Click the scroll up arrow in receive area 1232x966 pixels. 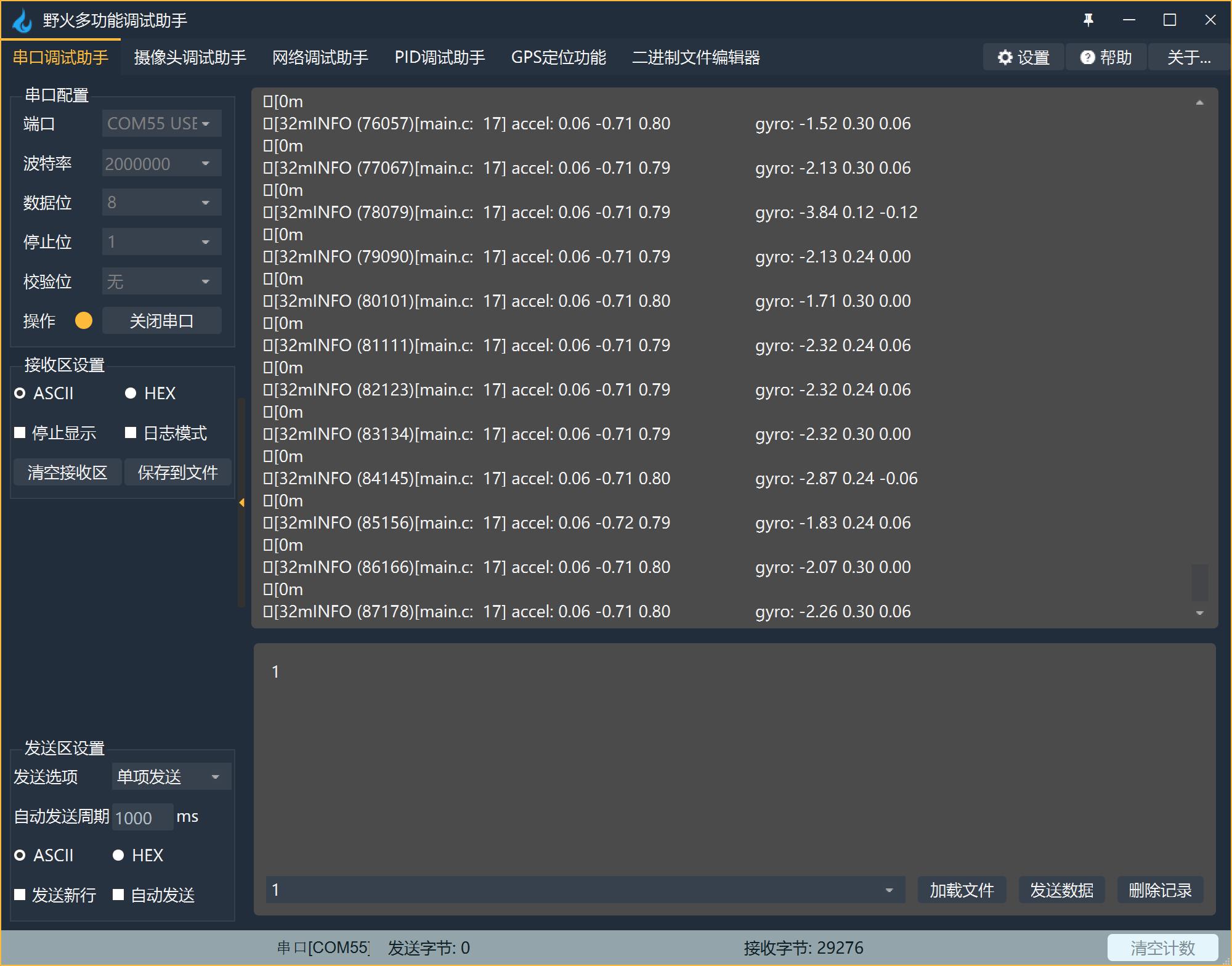(x=1199, y=102)
